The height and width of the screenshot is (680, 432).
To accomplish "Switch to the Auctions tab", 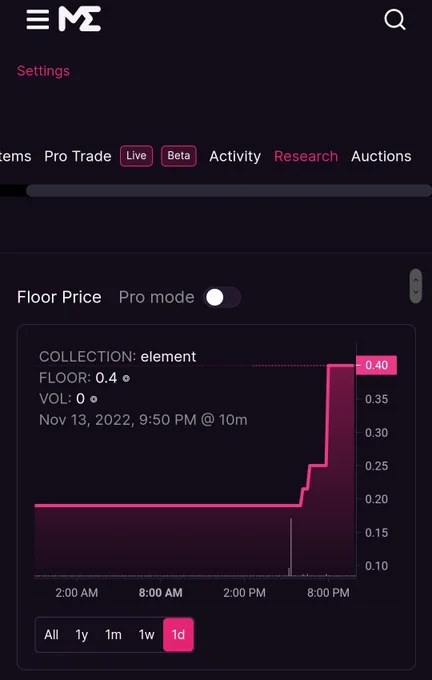I will (381, 157).
